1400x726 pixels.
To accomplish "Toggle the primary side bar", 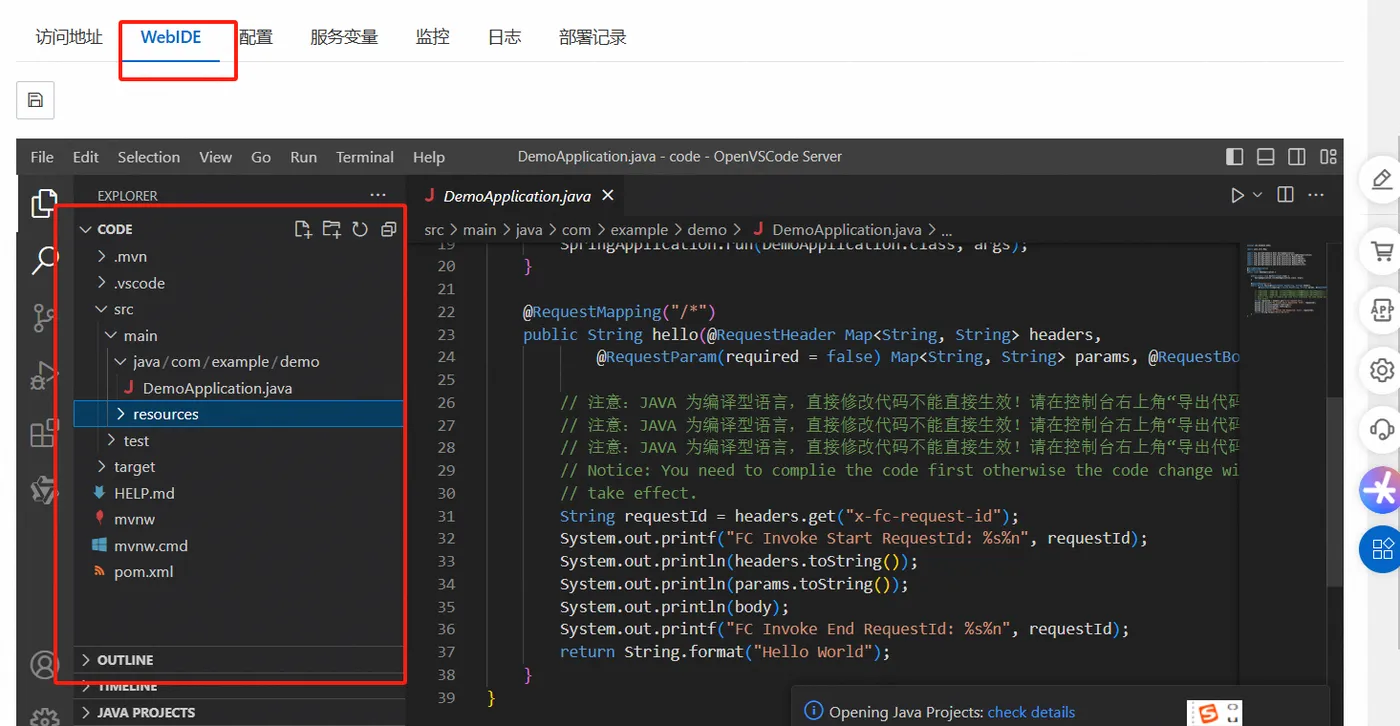I will [1235, 157].
